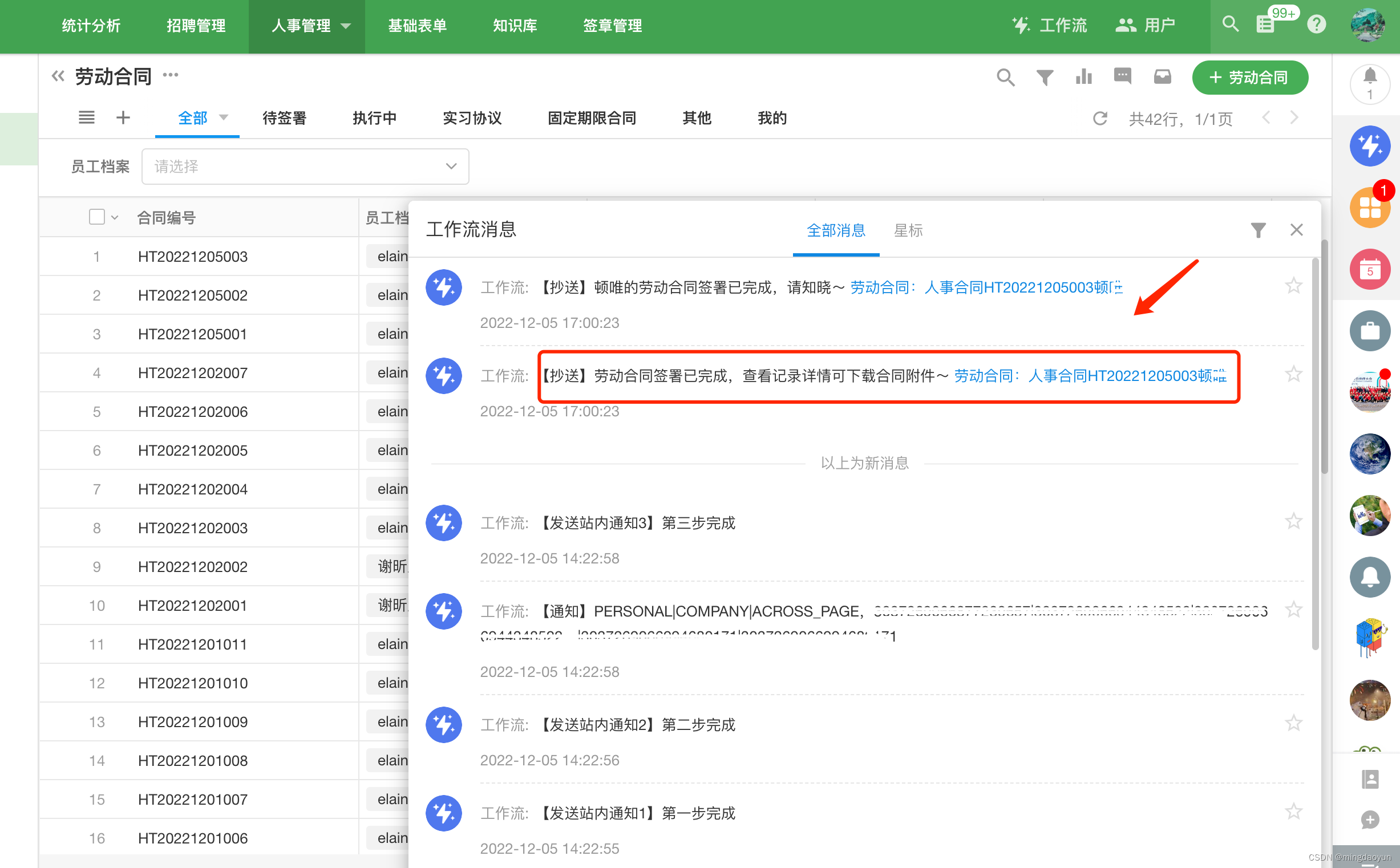Toggle the select-all checkbox in header
The height and width of the screenshot is (868, 1400).
(97, 217)
